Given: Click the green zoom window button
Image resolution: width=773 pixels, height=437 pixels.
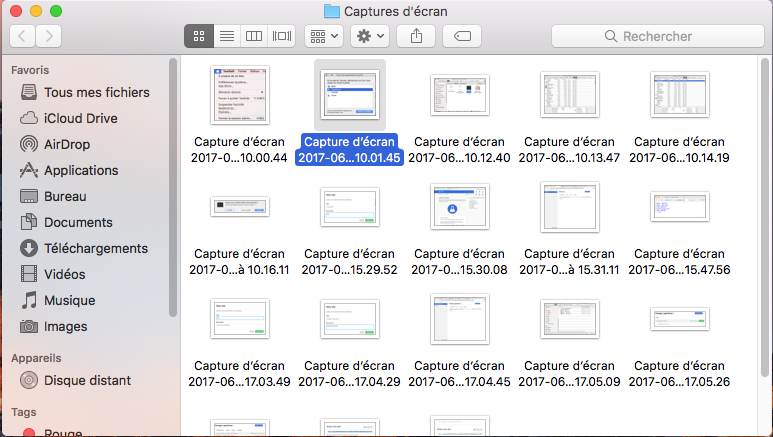Looking at the screenshot, I should pos(56,11).
